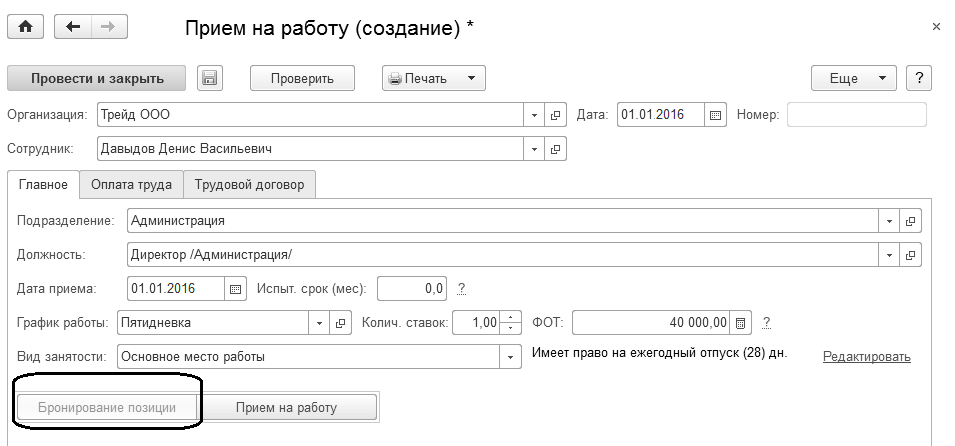This screenshot has height=446, width=955.
Task: Focus the Сотрудник field Давыдов Денис Васильевич
Action: (311, 149)
